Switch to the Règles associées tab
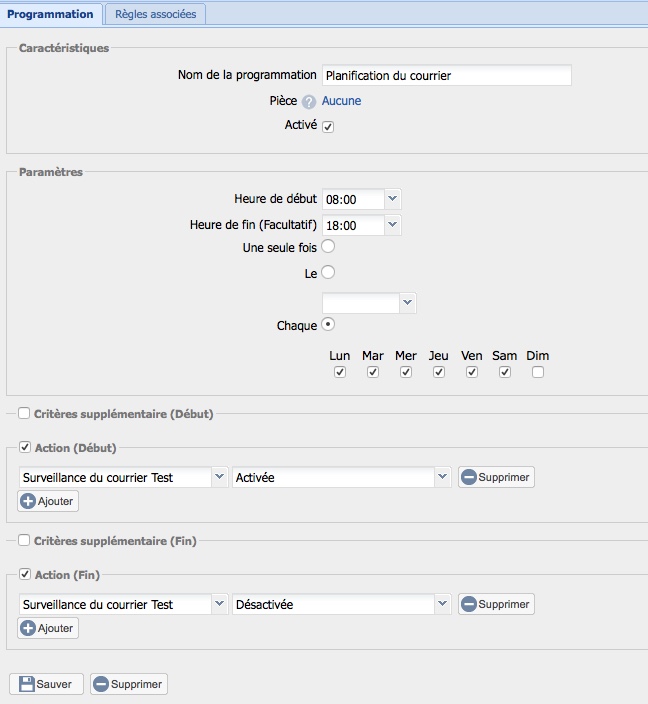The image size is (648, 704). tap(155, 14)
